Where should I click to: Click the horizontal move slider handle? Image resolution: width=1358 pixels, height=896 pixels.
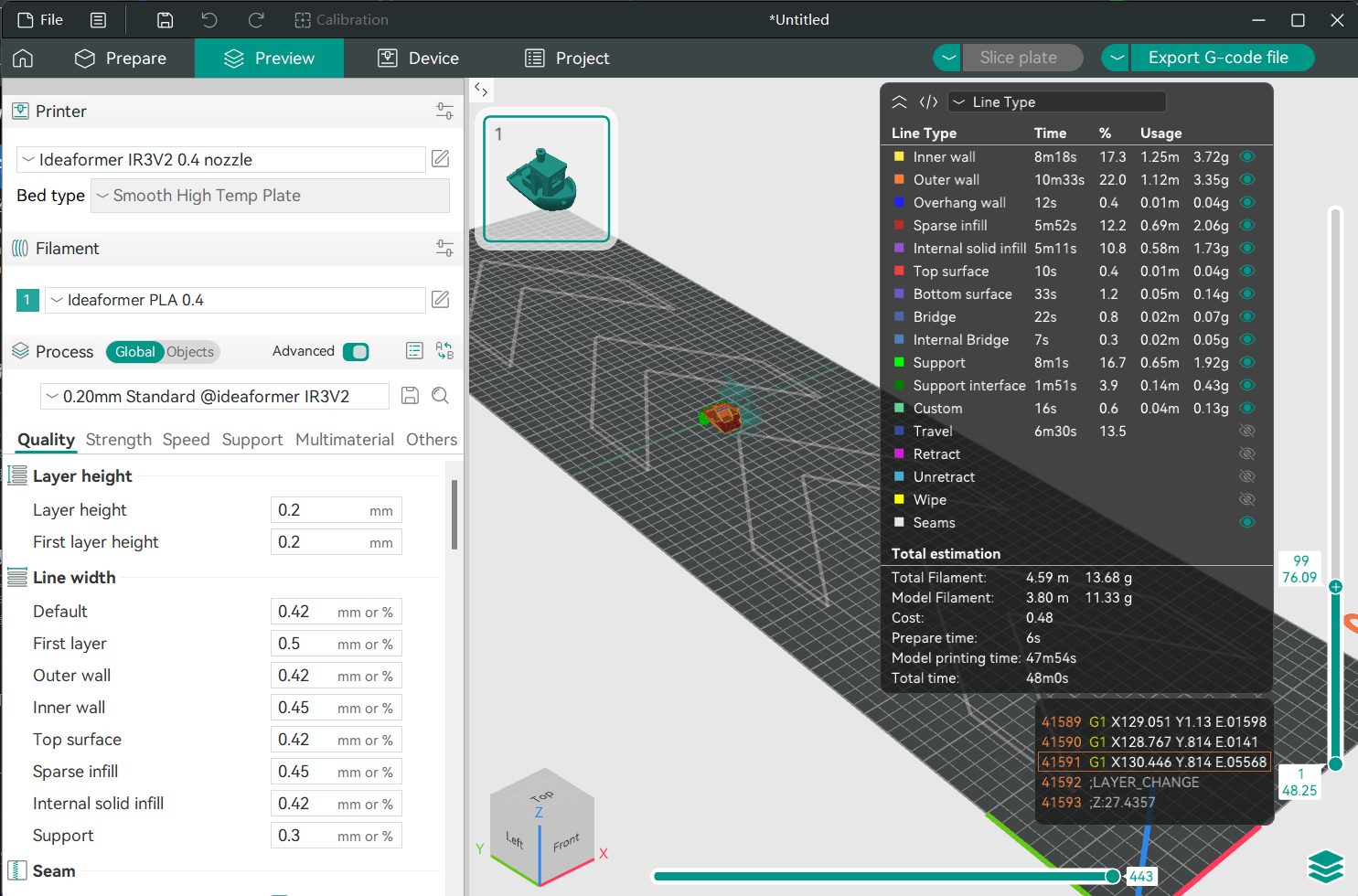pyautogui.click(x=1112, y=876)
